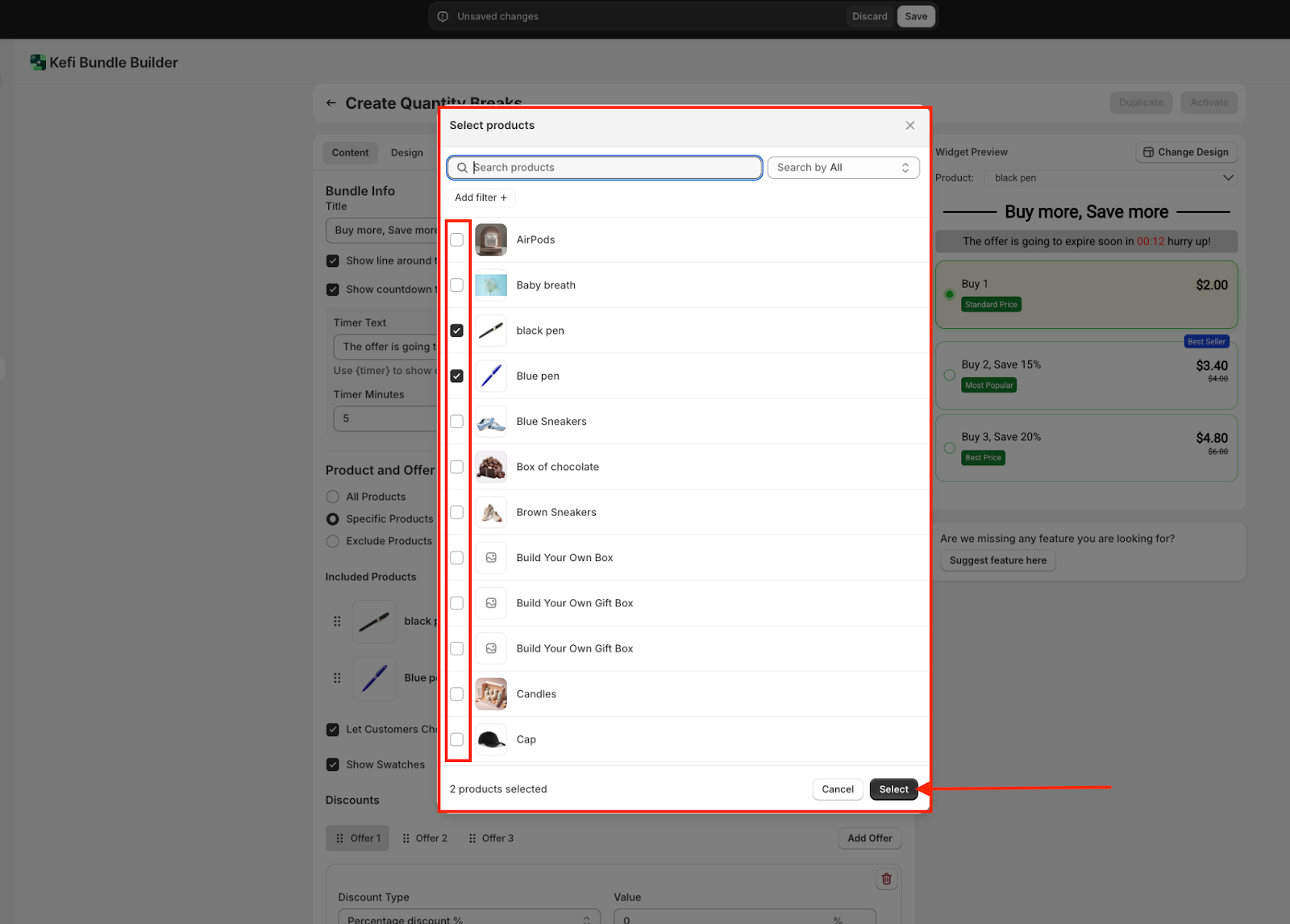Image resolution: width=1290 pixels, height=924 pixels.
Task: Open the Offer 2 tab
Action: pos(425,839)
